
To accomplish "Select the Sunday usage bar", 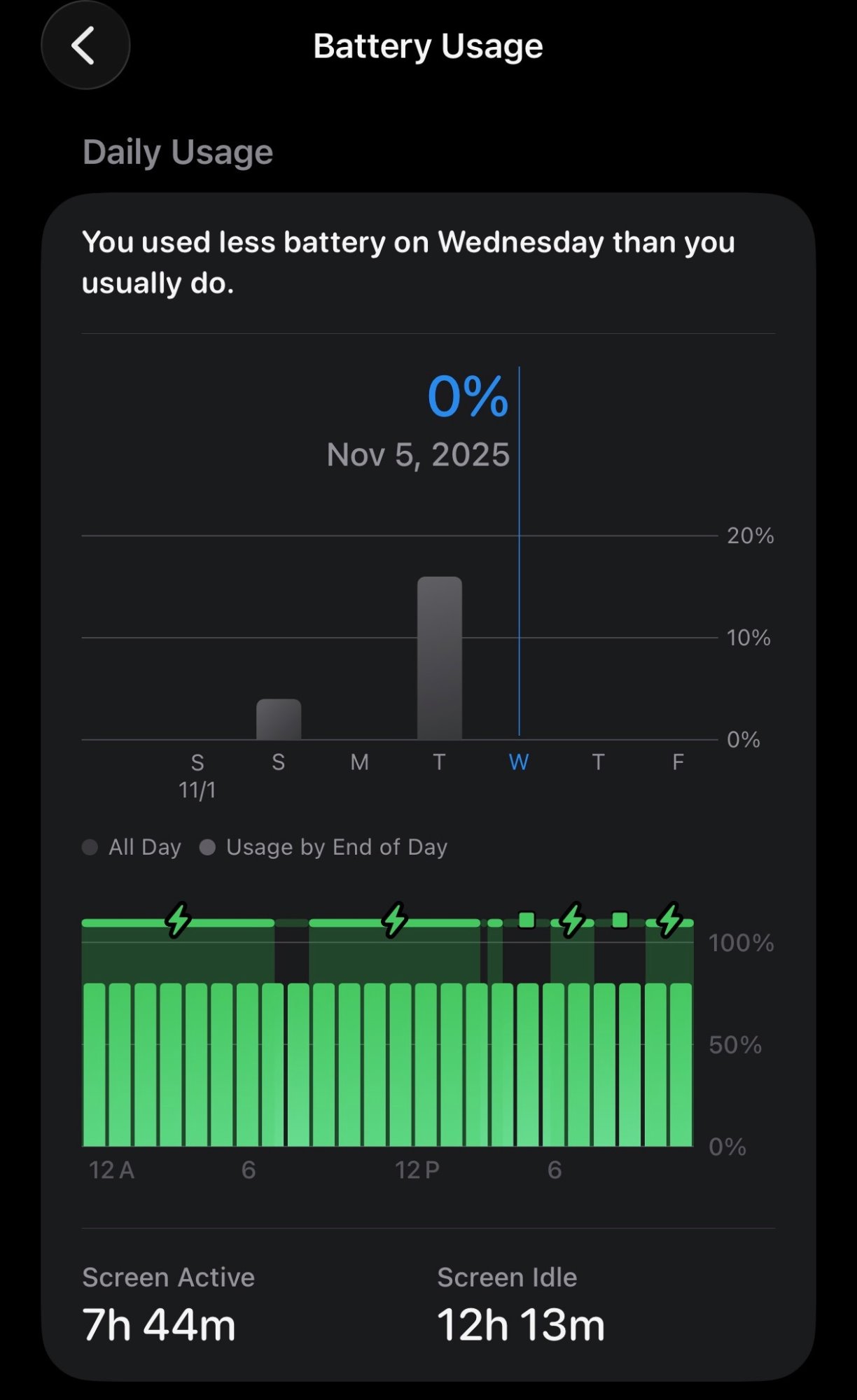I will 279,719.
